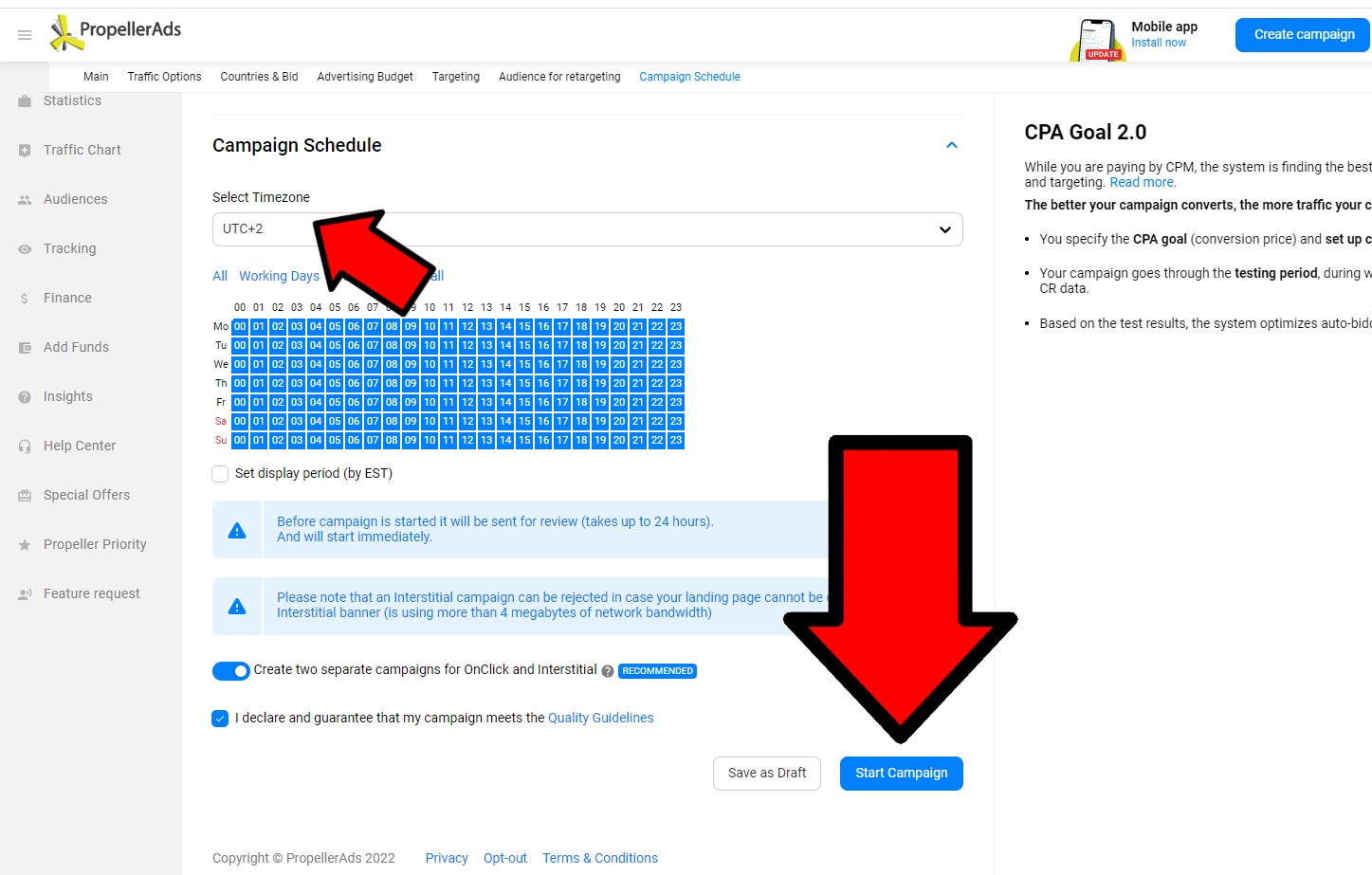Toggle separate OnClick and Interstitial campaigns

pos(231,671)
